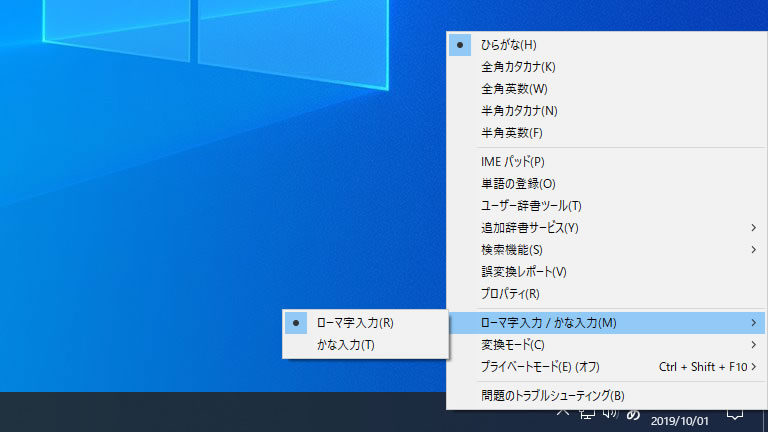This screenshot has width=768, height=432.
Task: Switch to 全角カタカナ(K) mode
Action: point(518,67)
